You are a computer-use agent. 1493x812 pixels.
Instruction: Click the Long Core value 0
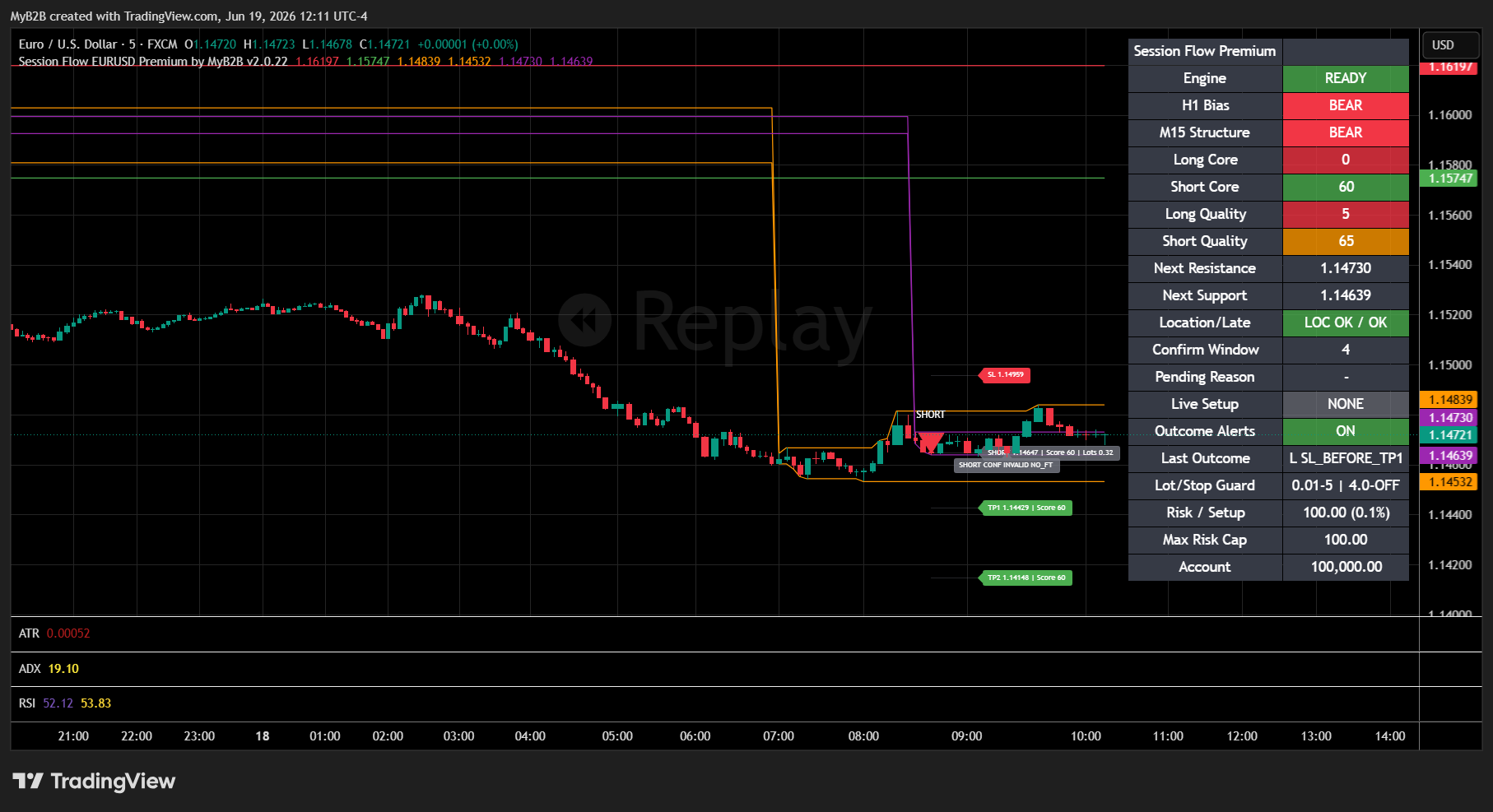pos(1346,160)
